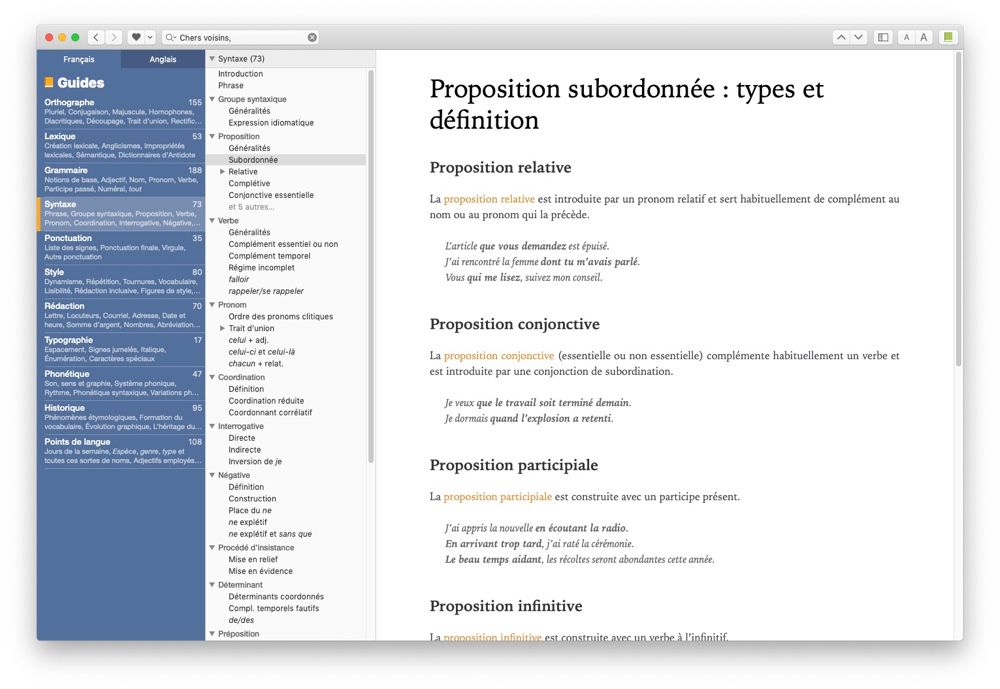Select the Complétive entry
The height and width of the screenshot is (689, 1000).
pyautogui.click(x=249, y=183)
